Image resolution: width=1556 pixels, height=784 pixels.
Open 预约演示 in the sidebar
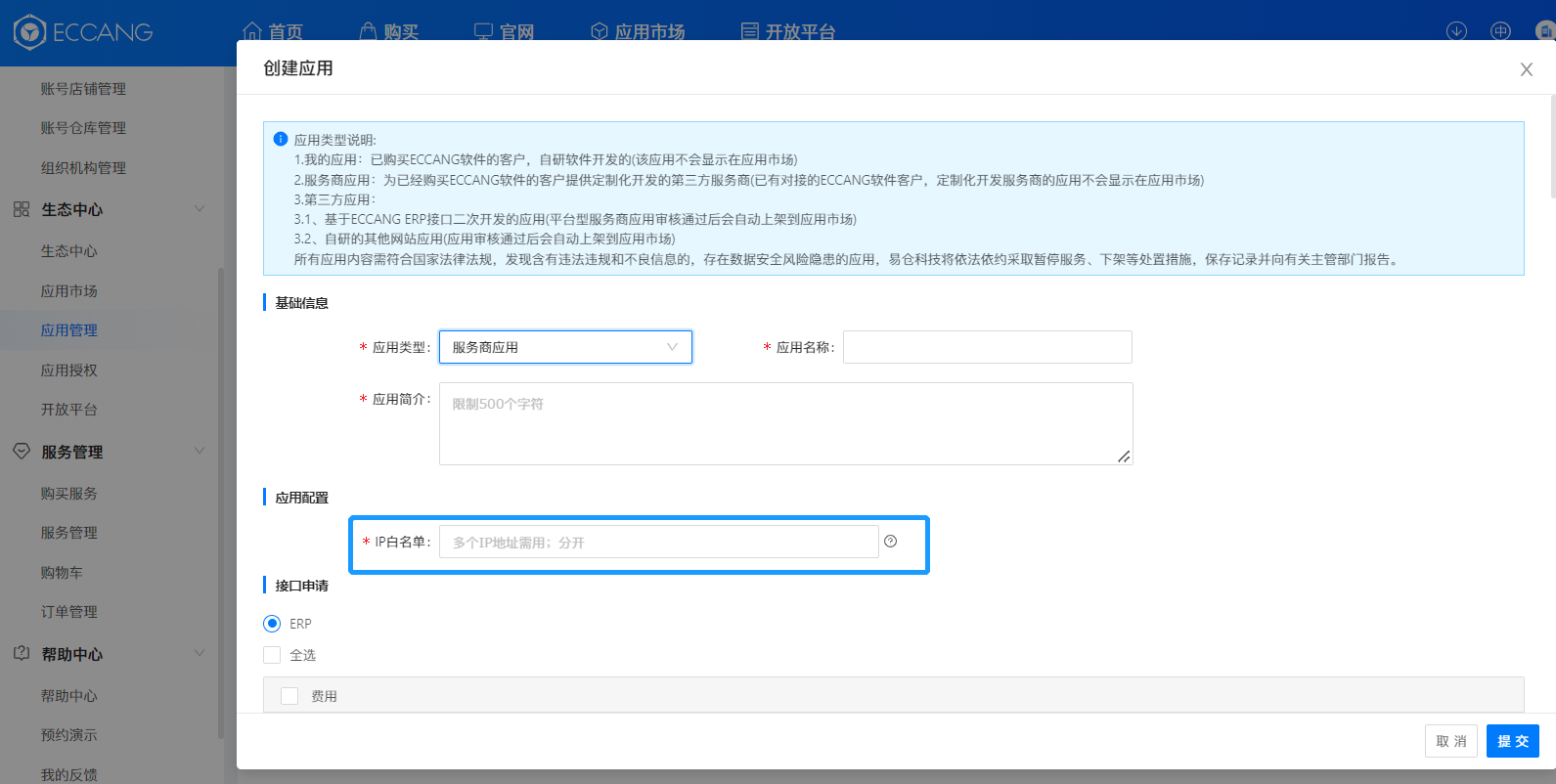coord(68,735)
